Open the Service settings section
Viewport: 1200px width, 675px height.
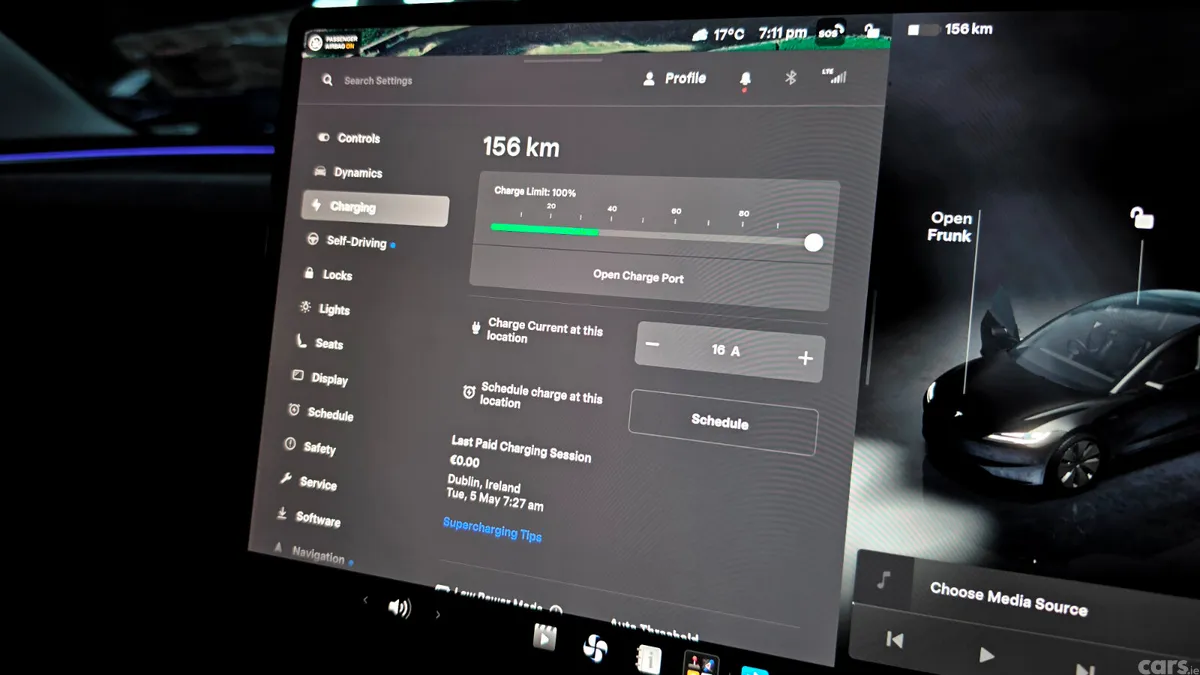point(308,482)
